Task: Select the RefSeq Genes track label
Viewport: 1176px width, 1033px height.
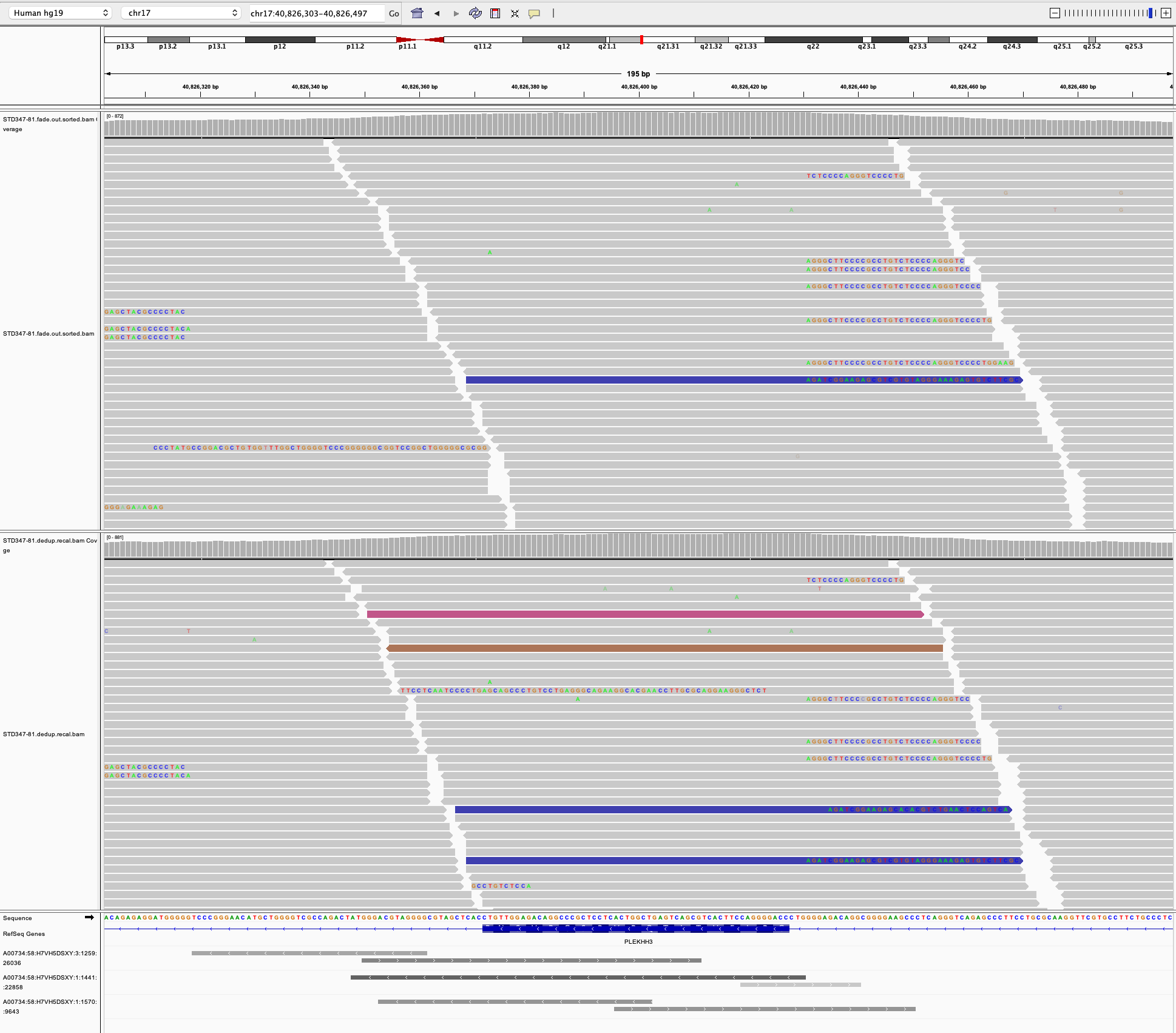Action: coord(24,934)
